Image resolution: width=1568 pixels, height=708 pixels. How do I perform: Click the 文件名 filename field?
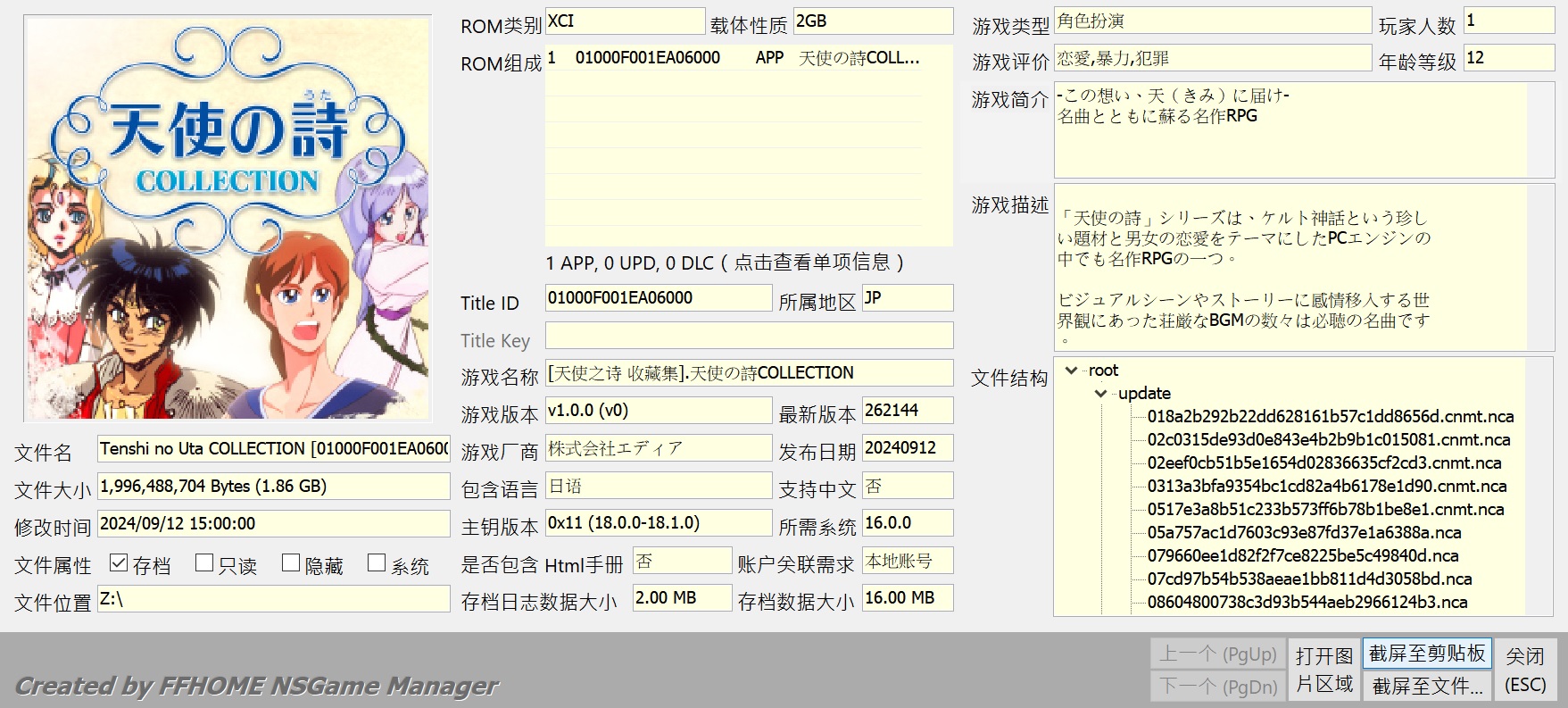pyautogui.click(x=273, y=449)
